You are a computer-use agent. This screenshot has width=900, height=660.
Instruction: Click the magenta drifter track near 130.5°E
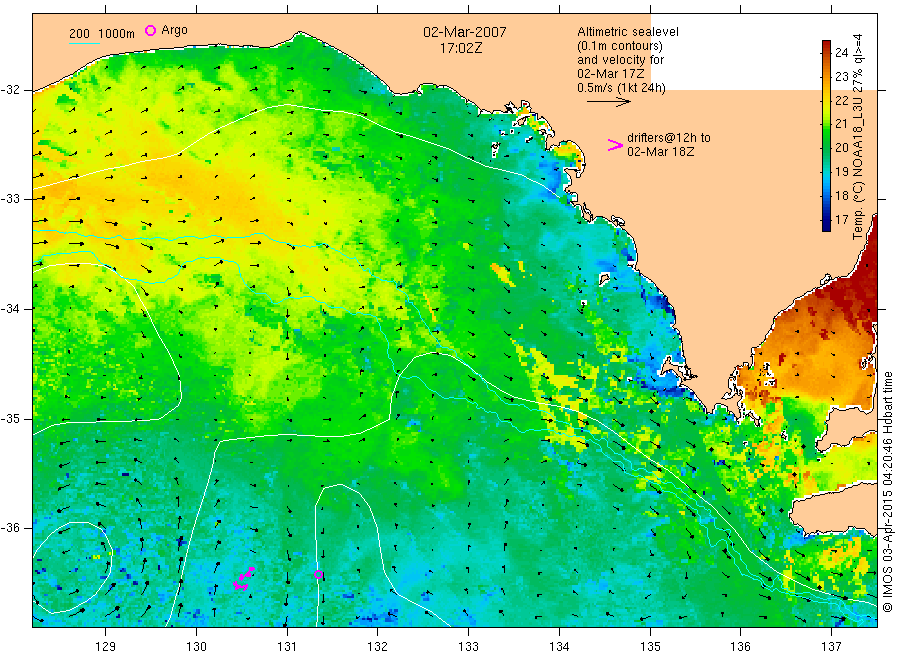[244, 578]
